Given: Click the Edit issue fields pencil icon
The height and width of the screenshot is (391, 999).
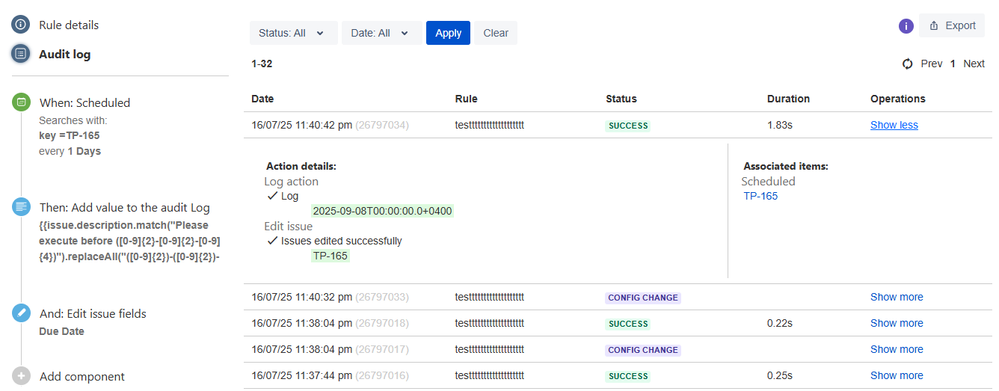Looking at the screenshot, I should (21, 313).
